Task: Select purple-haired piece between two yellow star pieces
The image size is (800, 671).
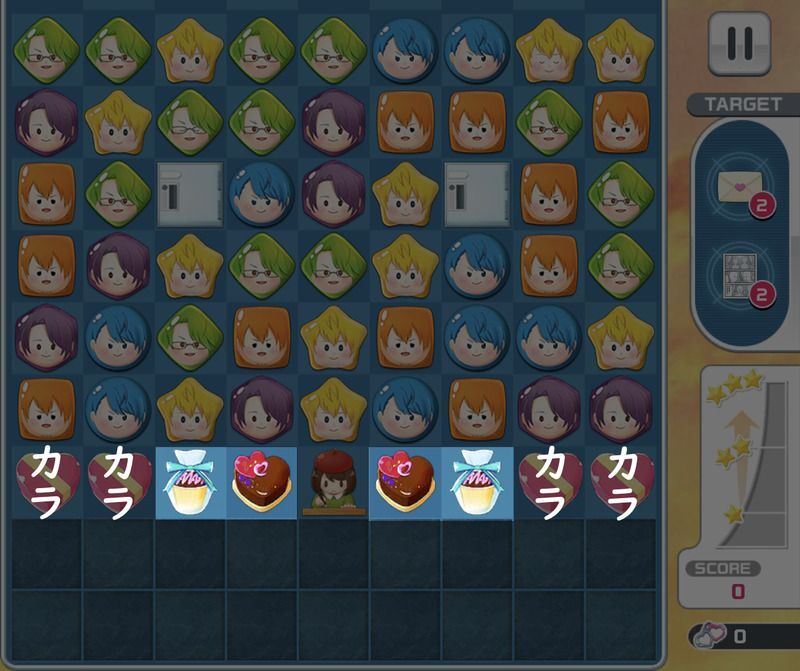Action: click(261, 410)
